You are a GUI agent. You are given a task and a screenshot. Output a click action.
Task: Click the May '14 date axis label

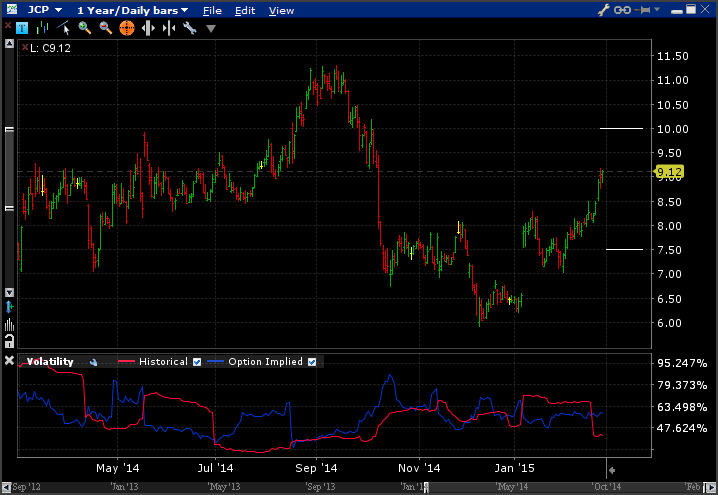pyautogui.click(x=117, y=468)
